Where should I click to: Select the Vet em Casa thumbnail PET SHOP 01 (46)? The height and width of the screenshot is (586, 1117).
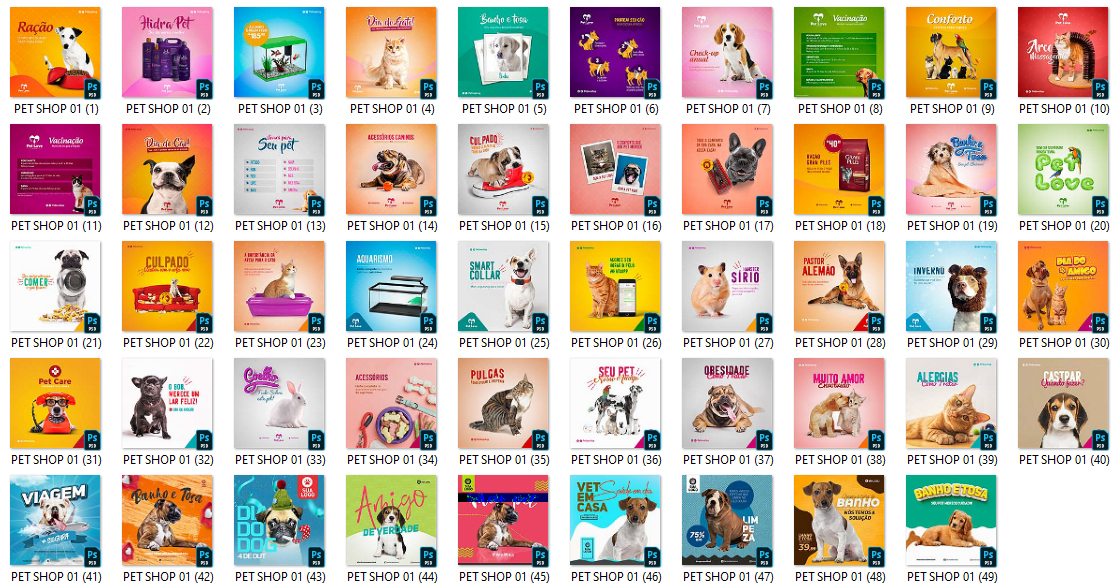615,520
